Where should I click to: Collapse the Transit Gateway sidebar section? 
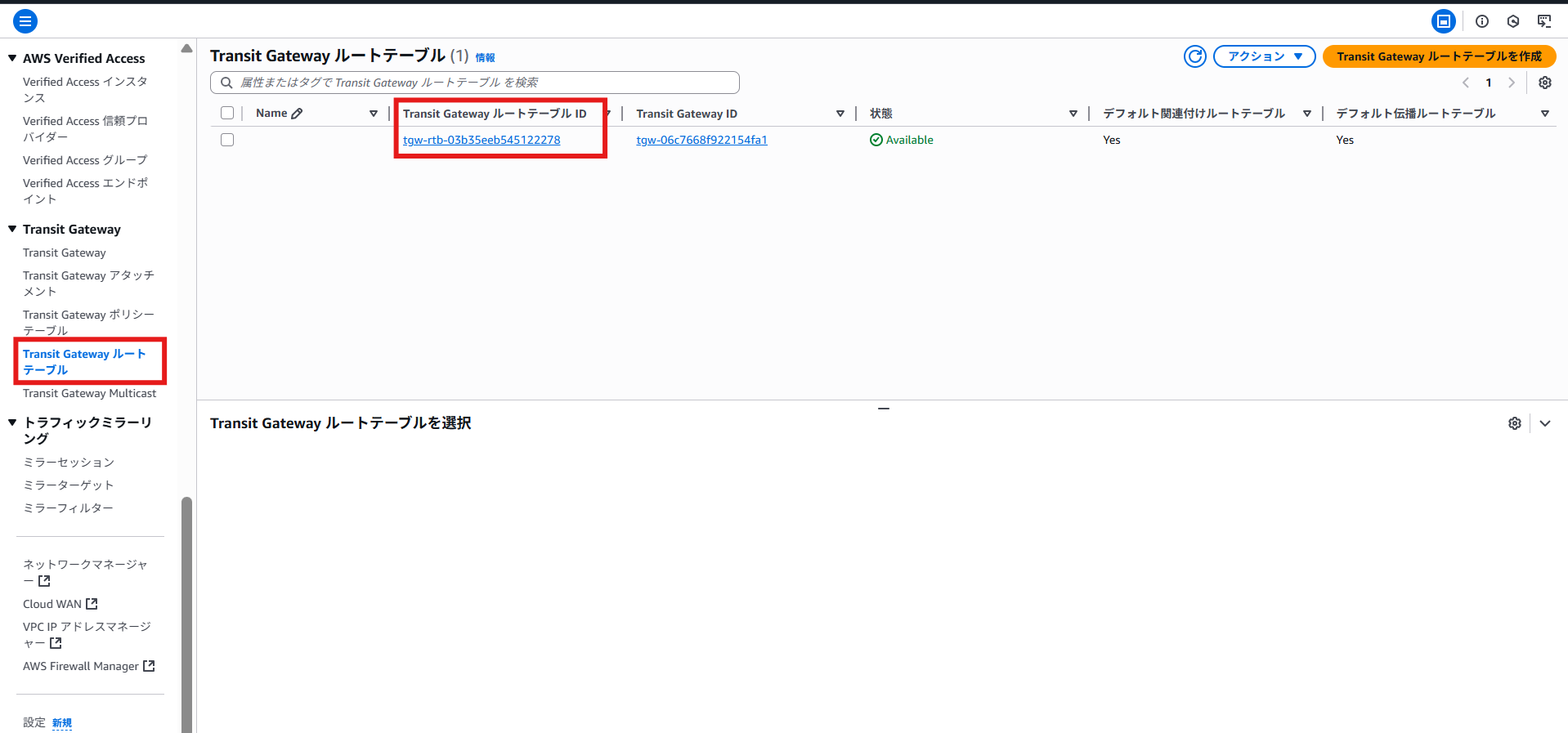tap(12, 229)
